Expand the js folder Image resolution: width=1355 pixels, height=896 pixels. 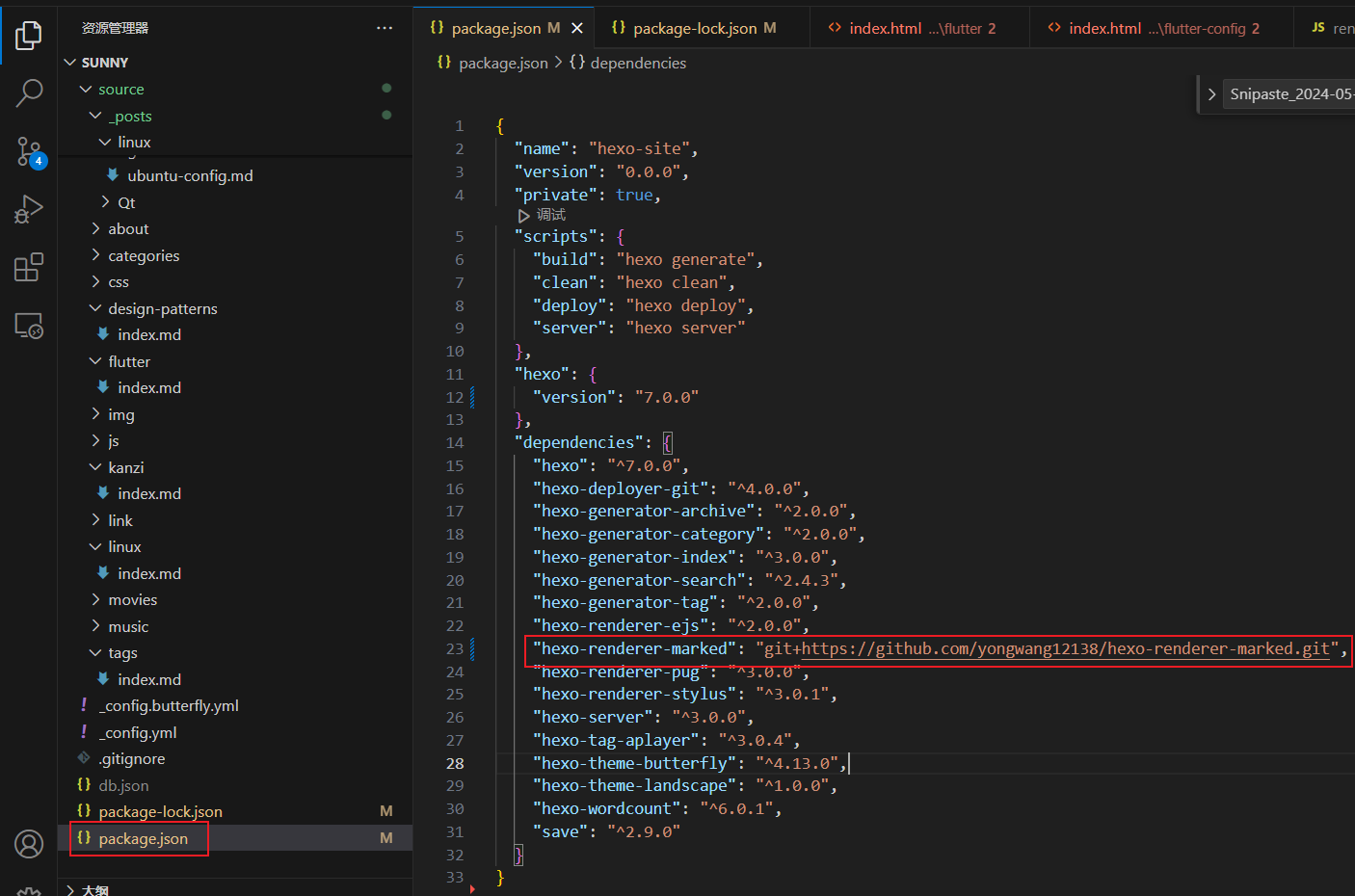point(95,440)
